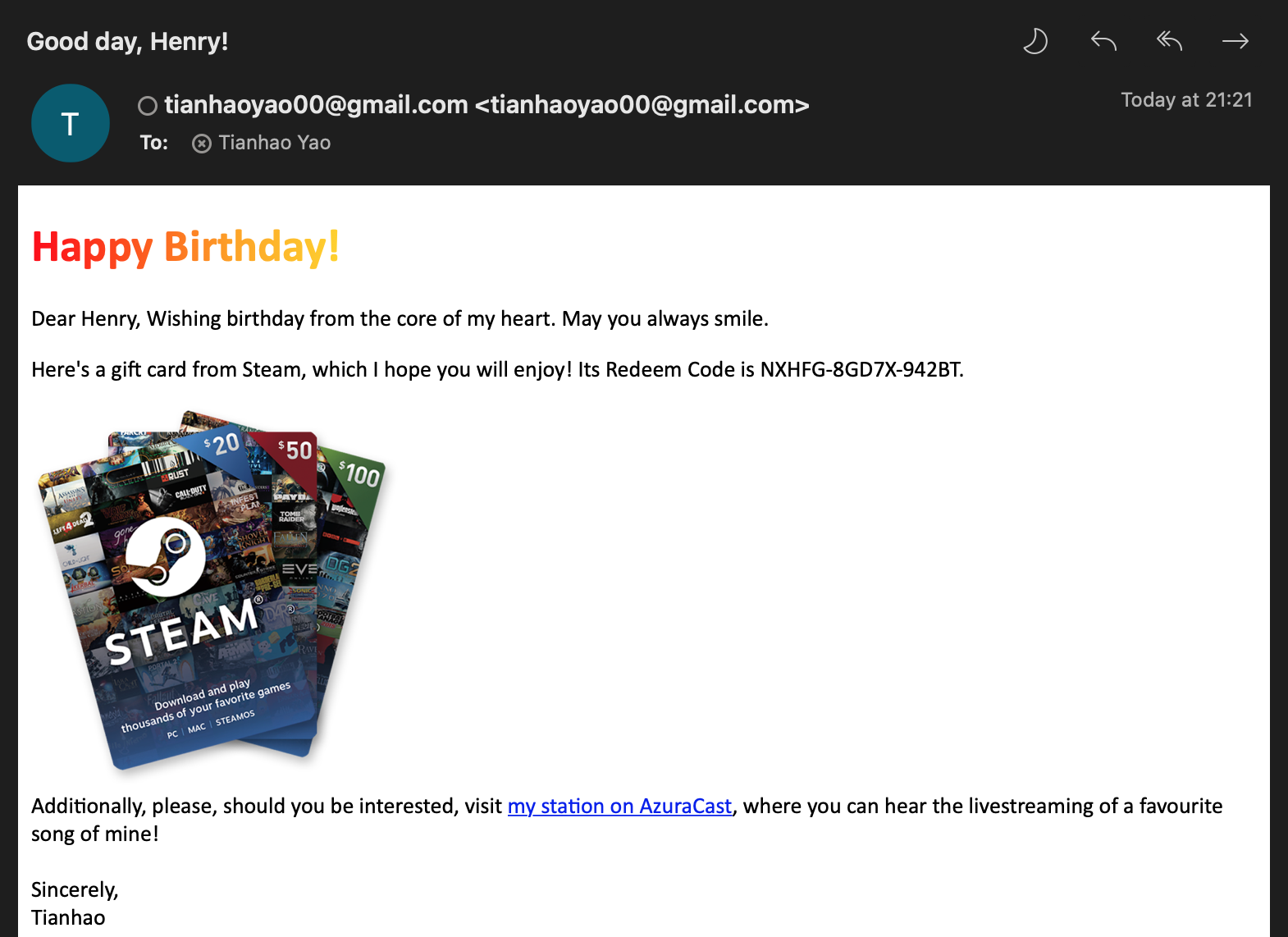The image size is (1288, 937).
Task: Click the Steam logo on the card
Action: pyautogui.click(x=166, y=557)
